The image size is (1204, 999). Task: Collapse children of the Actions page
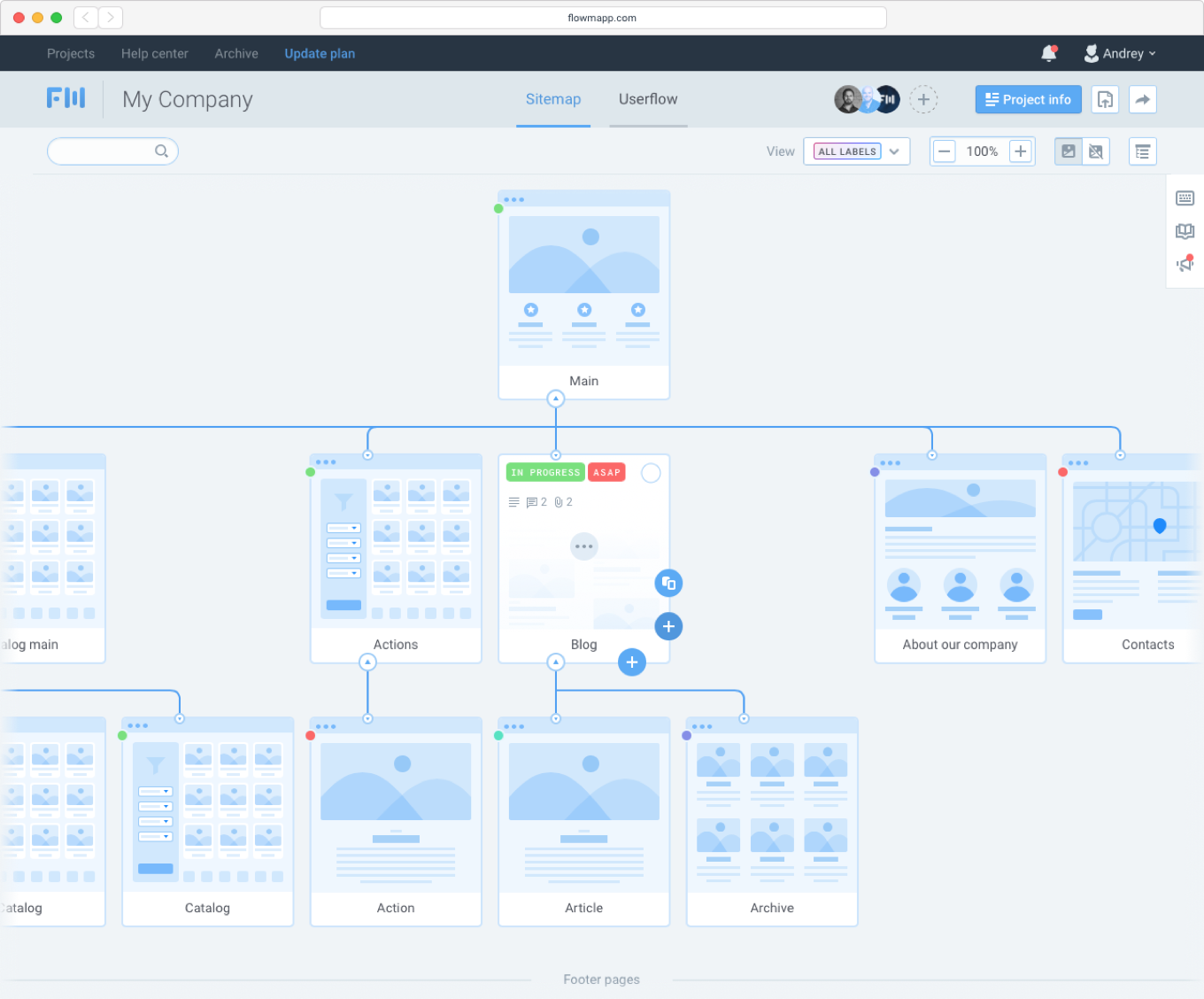pyautogui.click(x=367, y=662)
